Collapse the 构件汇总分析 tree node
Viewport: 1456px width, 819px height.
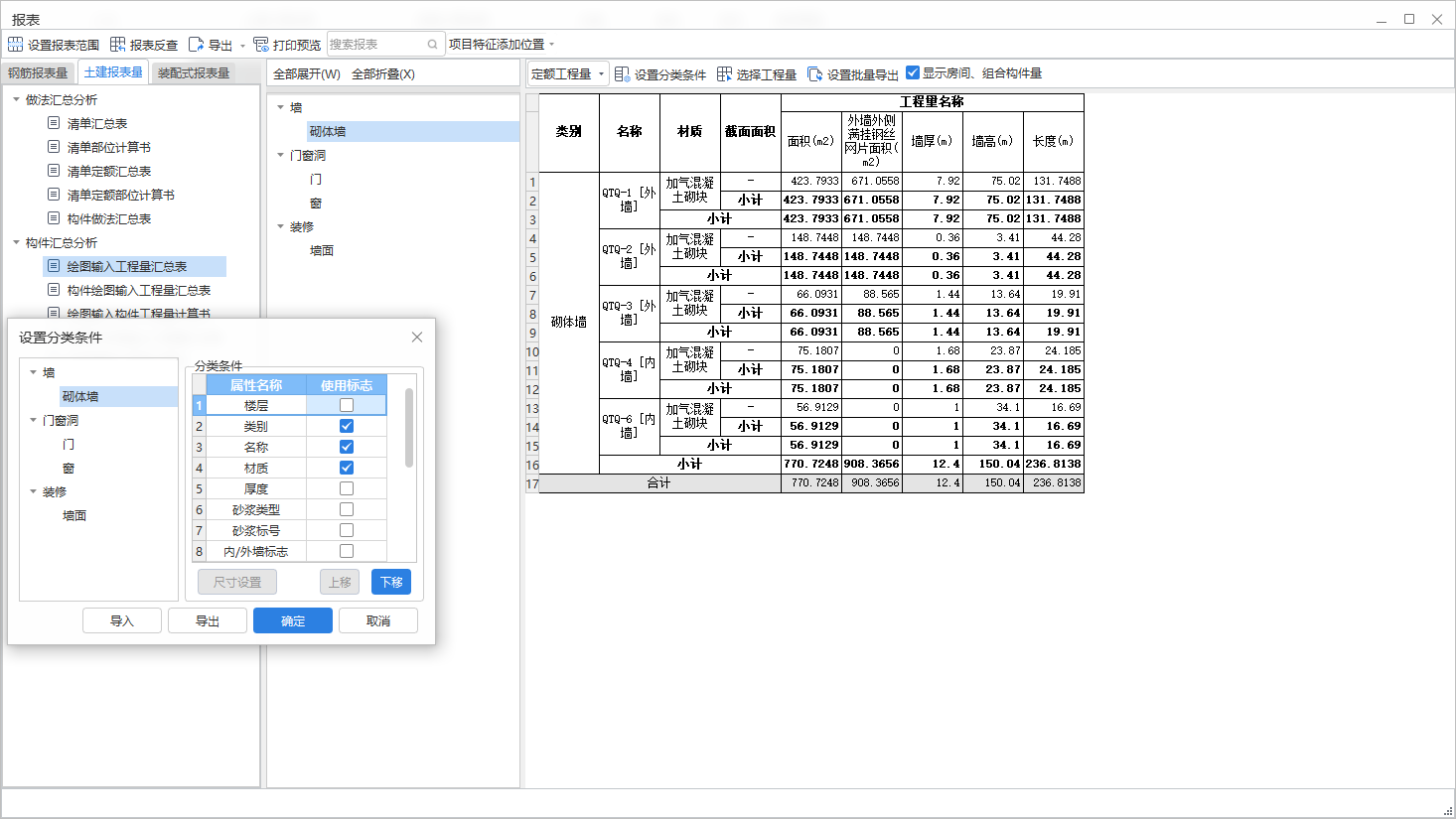pyautogui.click(x=16, y=242)
